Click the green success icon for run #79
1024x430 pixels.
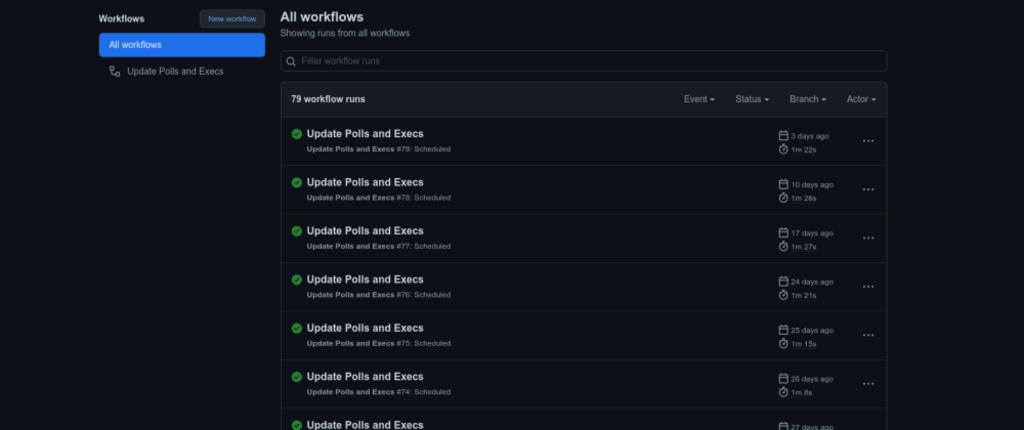pos(296,134)
